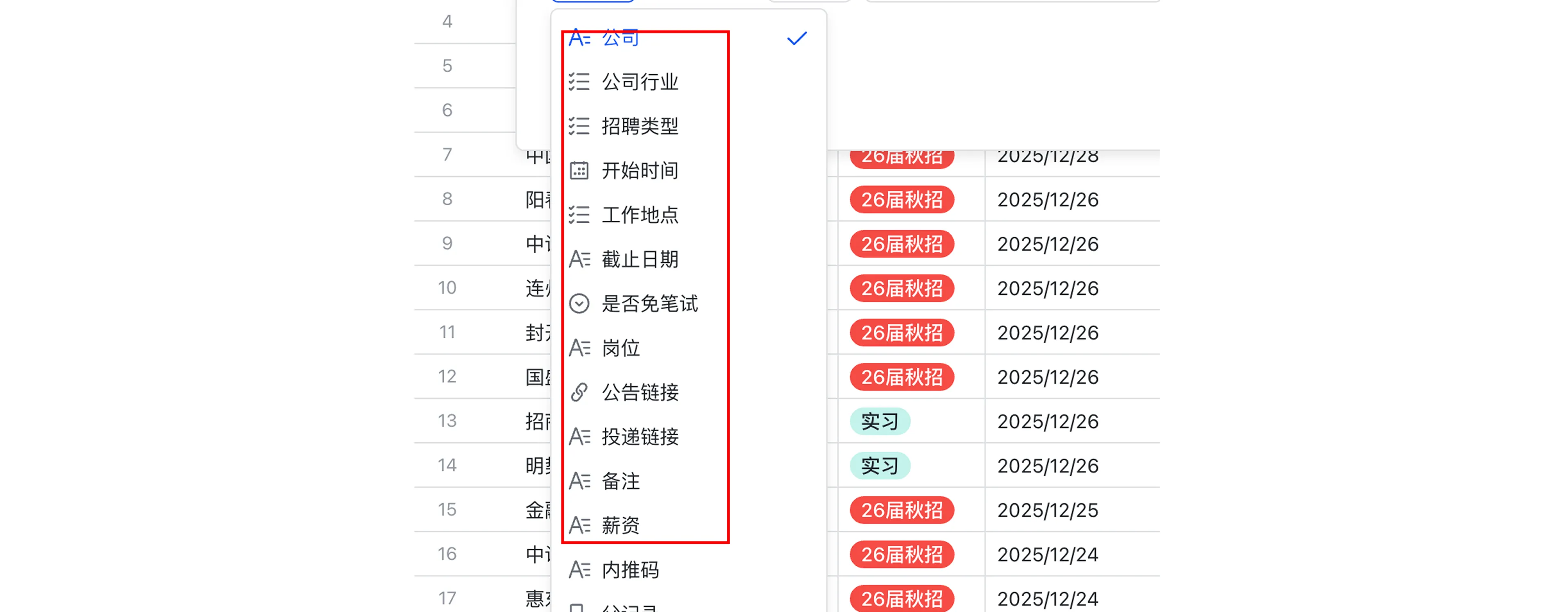Click the 实习 tag in row 13

880,421
